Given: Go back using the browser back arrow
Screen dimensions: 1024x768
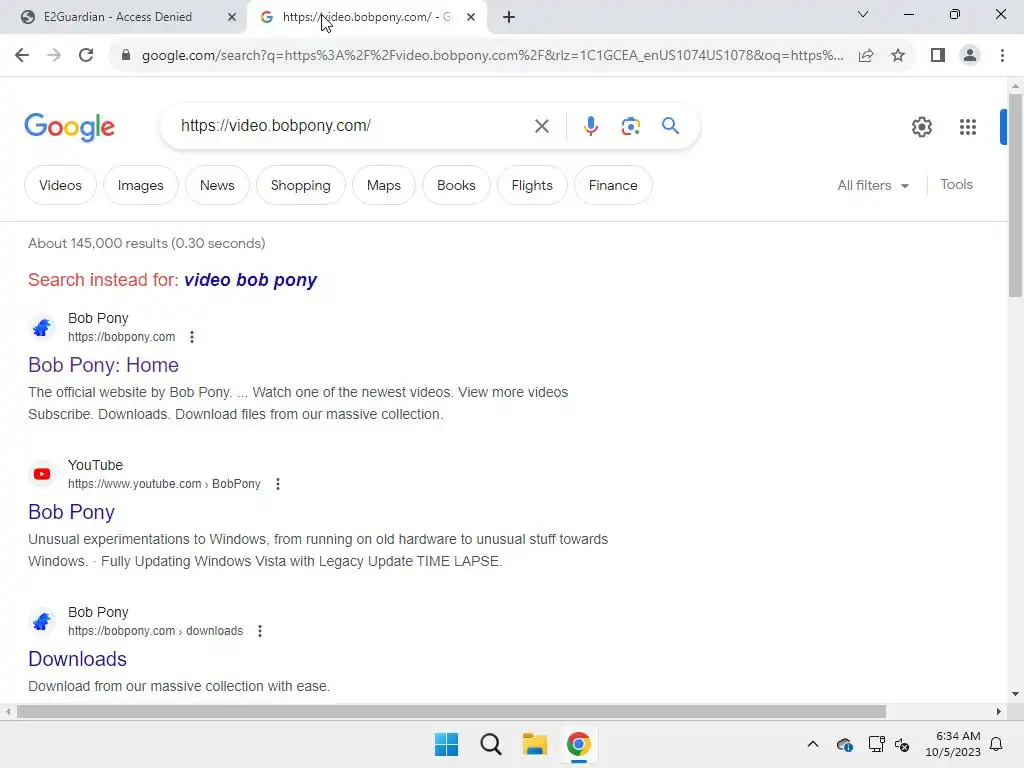Looking at the screenshot, I should 22,56.
